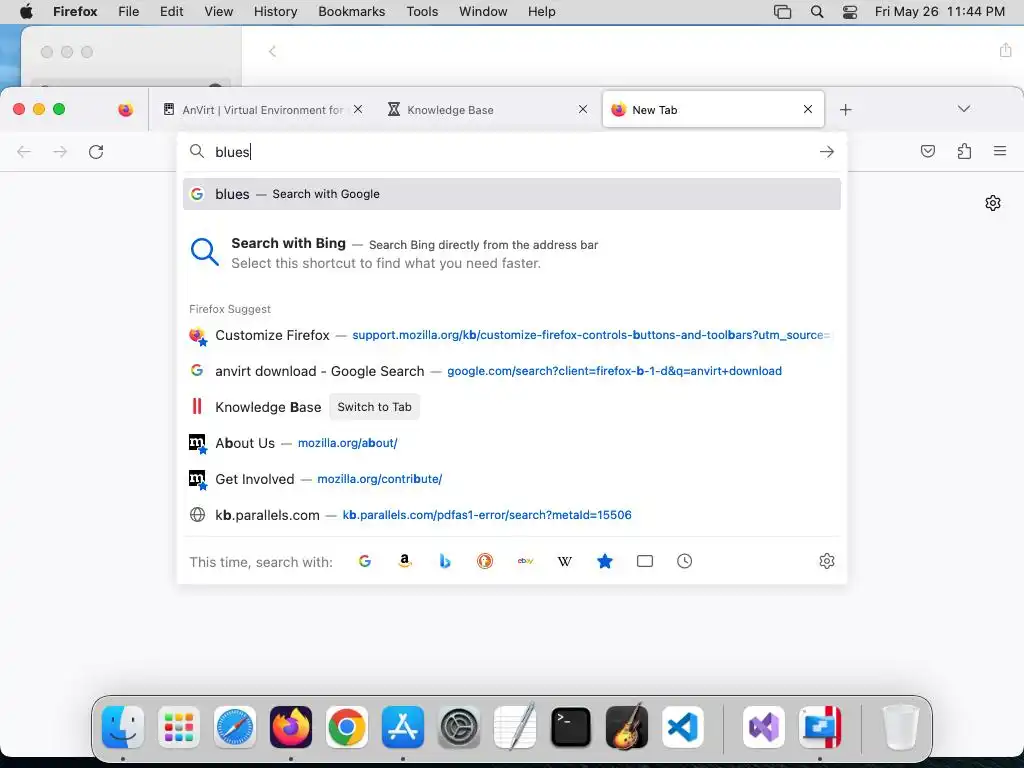Open Launchpad from the Dock
This screenshot has height=768, width=1024.
(x=179, y=727)
